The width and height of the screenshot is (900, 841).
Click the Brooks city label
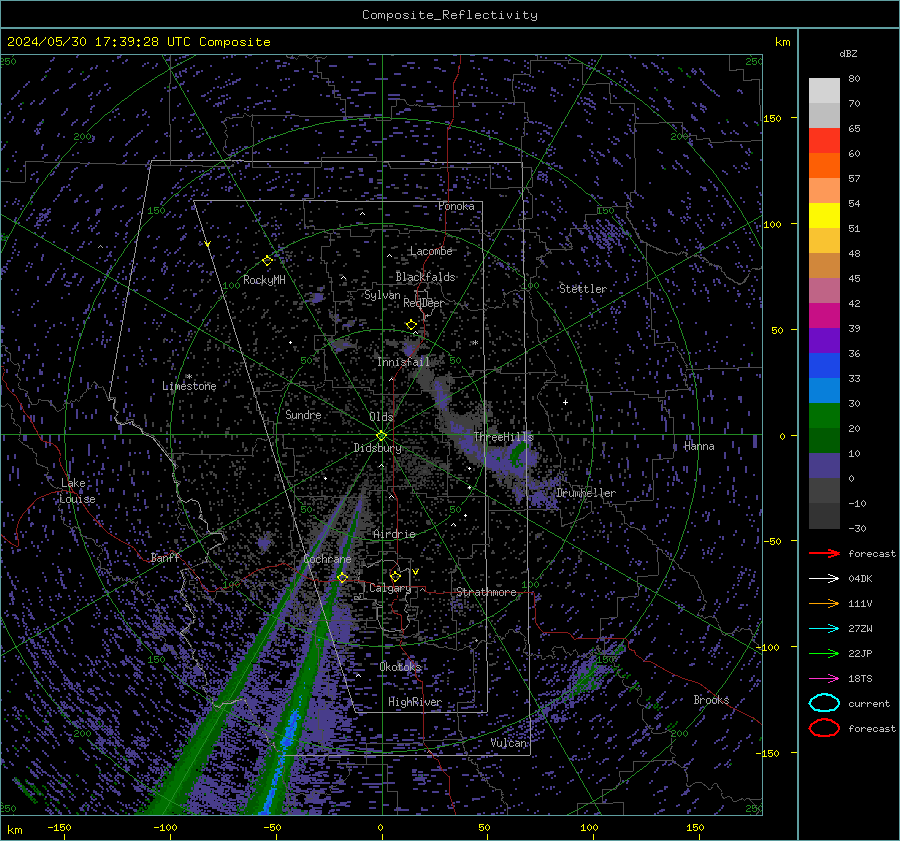(711, 700)
